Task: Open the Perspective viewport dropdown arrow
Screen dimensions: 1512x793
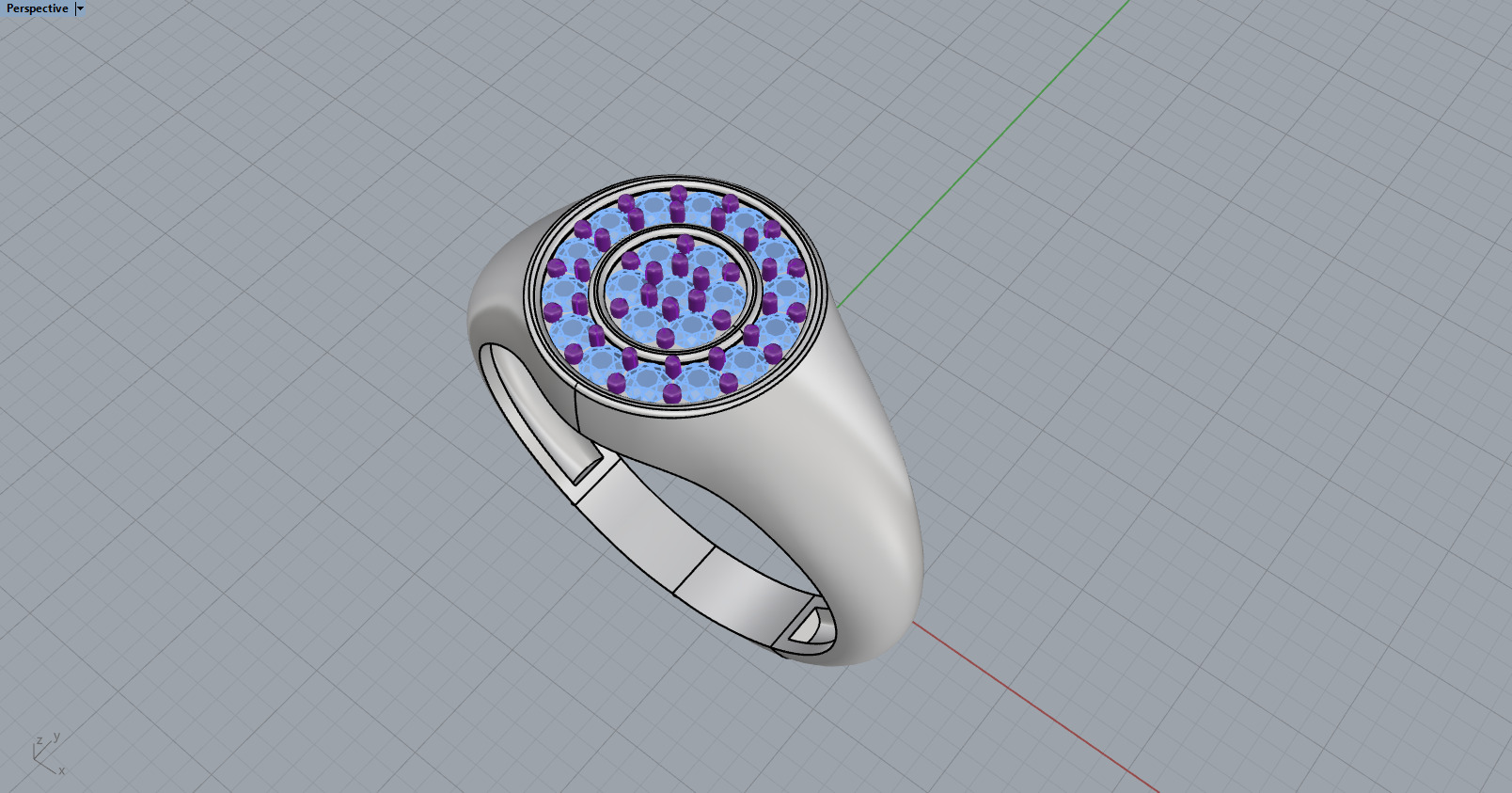Action: [80, 8]
